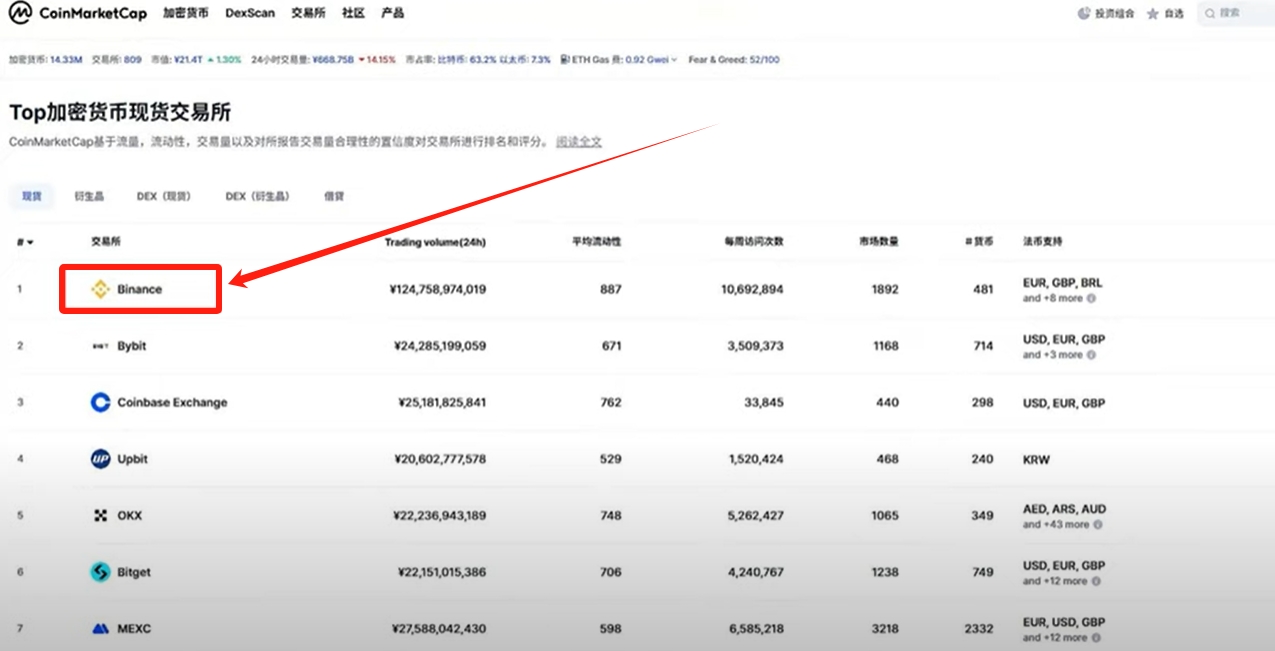Click Upbit fiat support KRW
Screen dimensions: 1275x651
click(1036, 459)
